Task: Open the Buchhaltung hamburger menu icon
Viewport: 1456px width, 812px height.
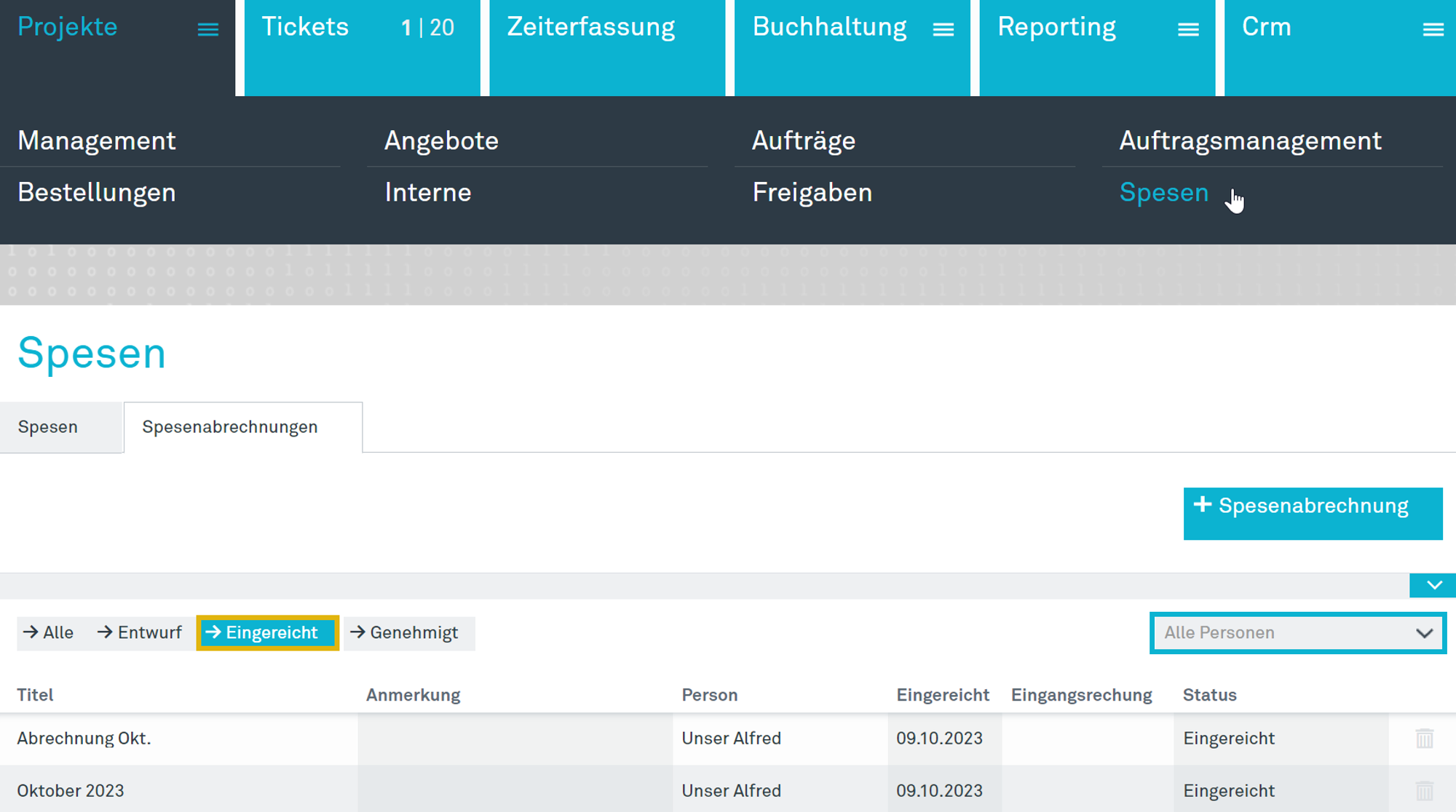Action: point(943,29)
